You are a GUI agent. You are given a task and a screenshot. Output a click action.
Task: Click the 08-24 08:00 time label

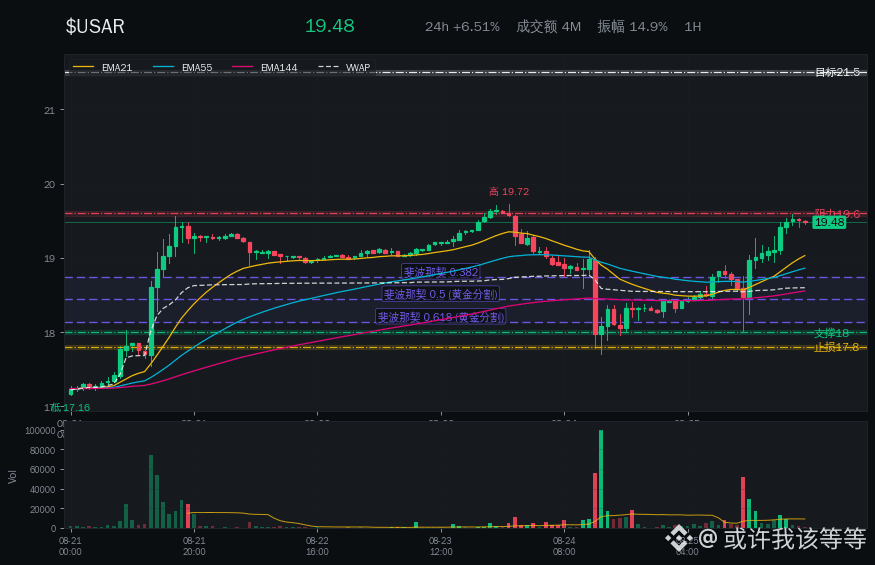click(x=564, y=546)
